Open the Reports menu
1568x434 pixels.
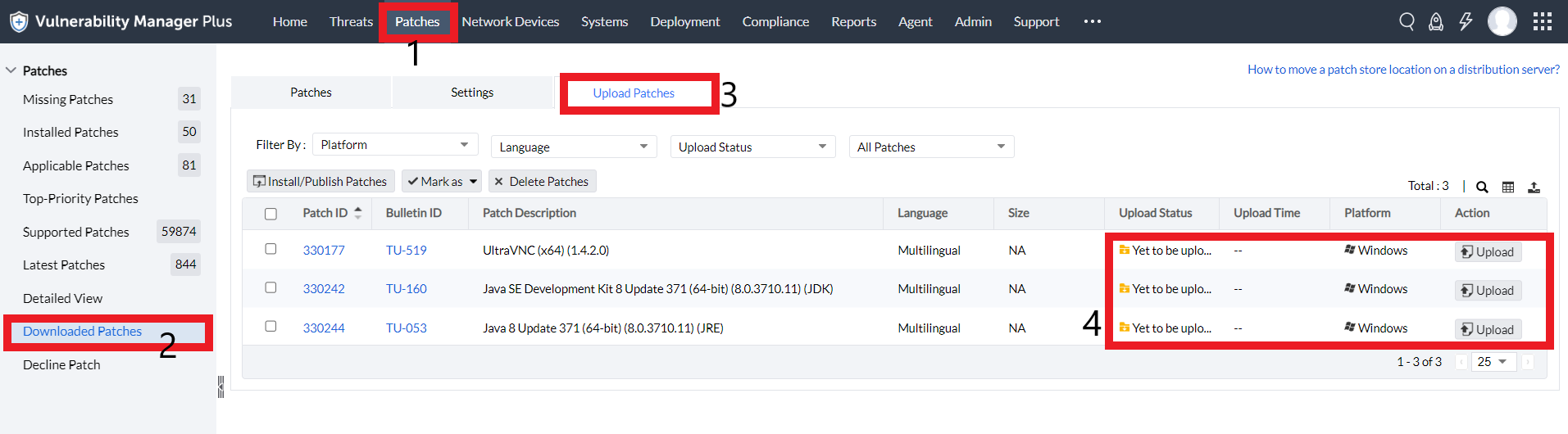click(x=854, y=21)
